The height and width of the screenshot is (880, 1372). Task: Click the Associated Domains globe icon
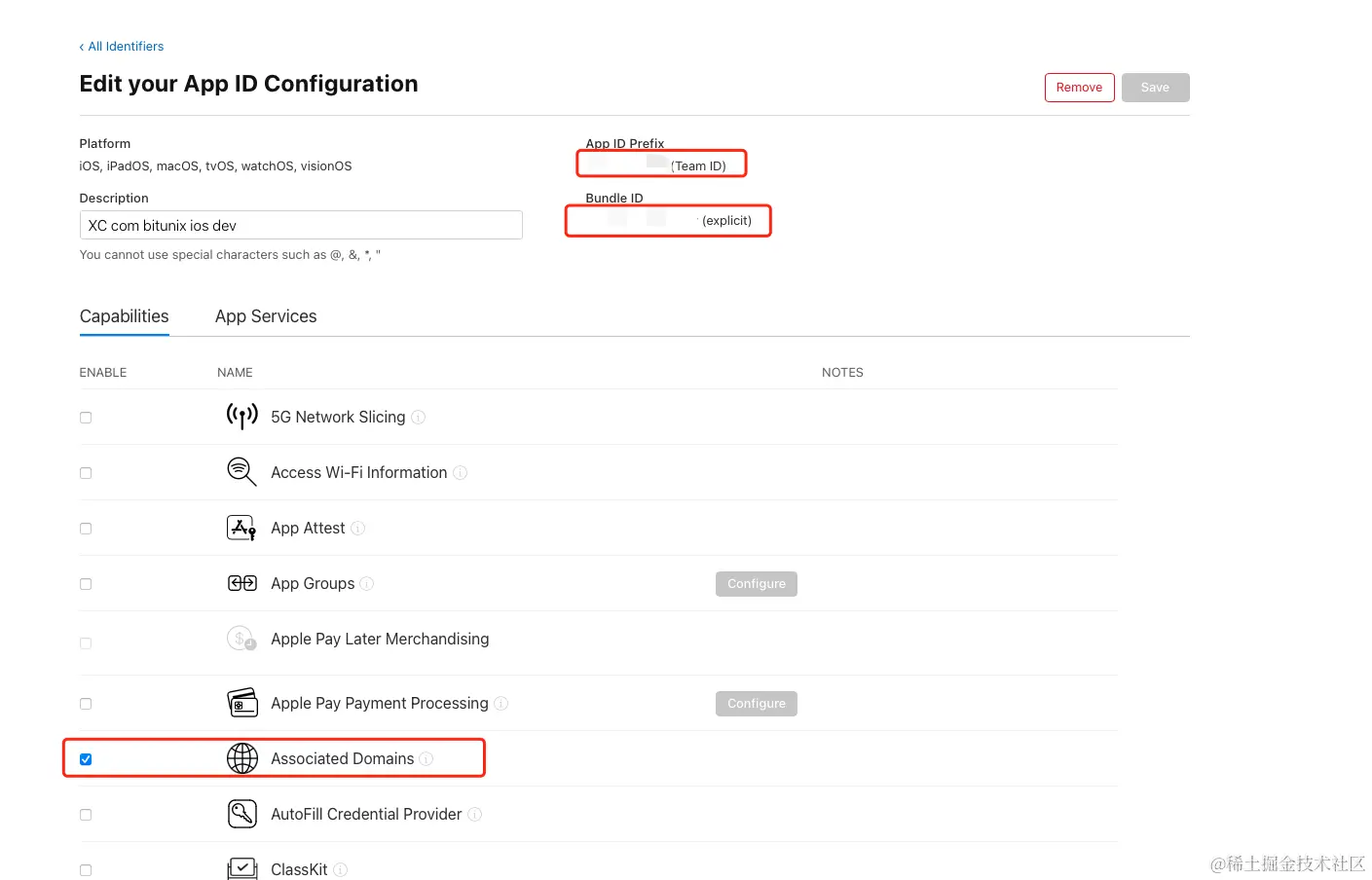[241, 757]
